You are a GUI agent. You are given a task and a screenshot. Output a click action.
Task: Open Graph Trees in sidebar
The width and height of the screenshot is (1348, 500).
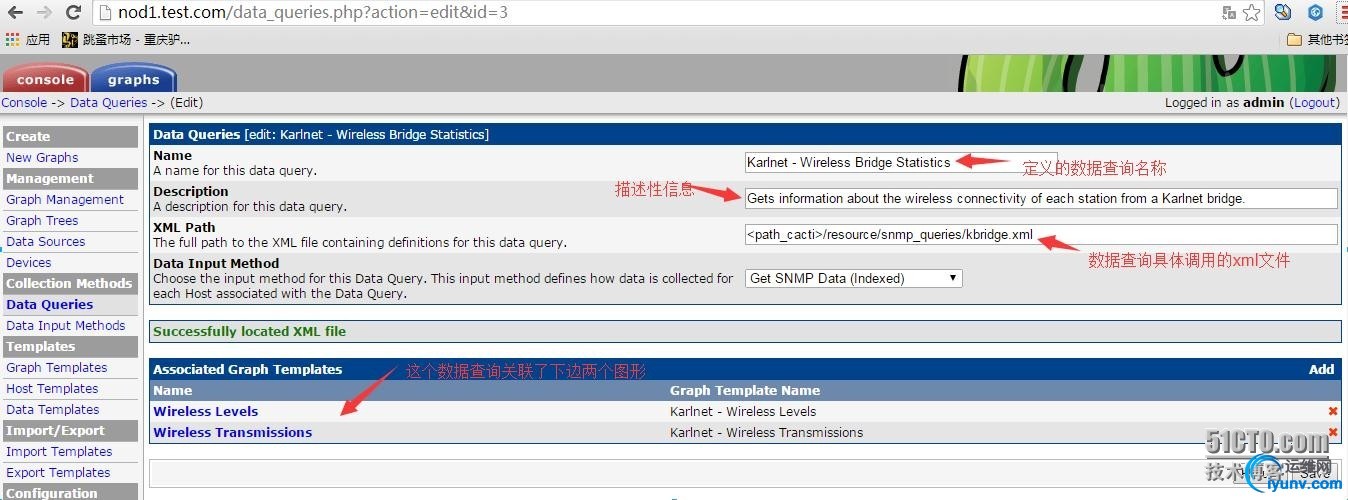coord(42,220)
